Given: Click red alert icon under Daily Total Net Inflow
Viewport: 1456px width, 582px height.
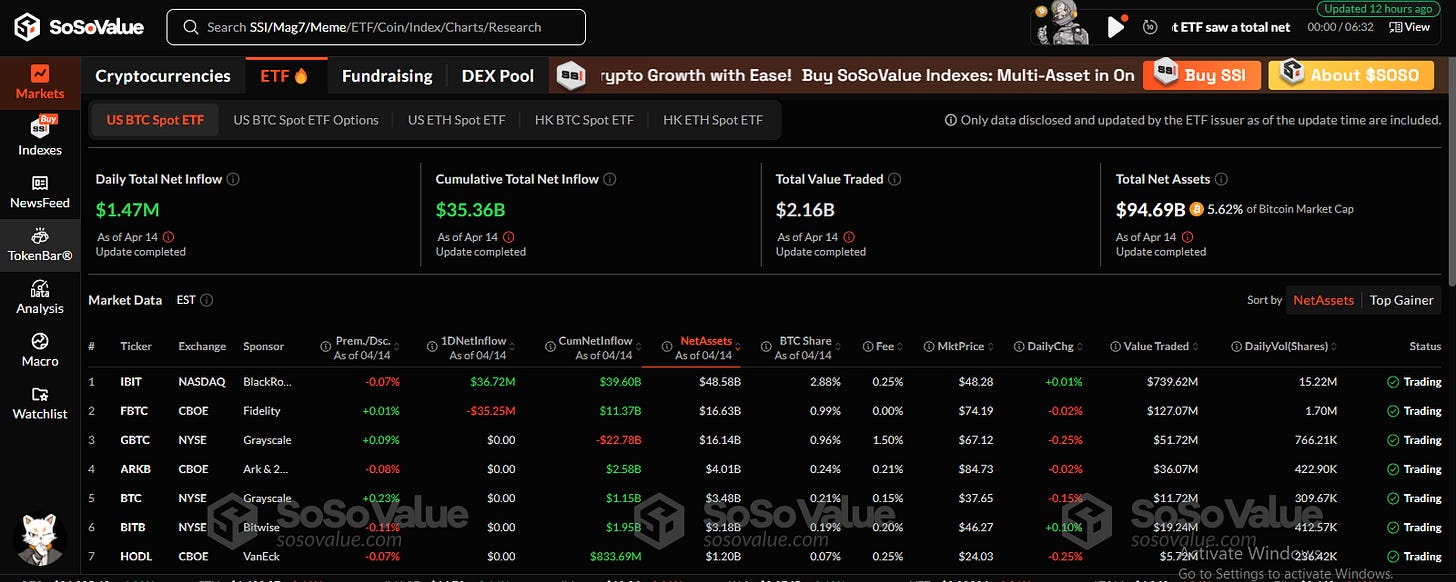Looking at the screenshot, I should 168,237.
